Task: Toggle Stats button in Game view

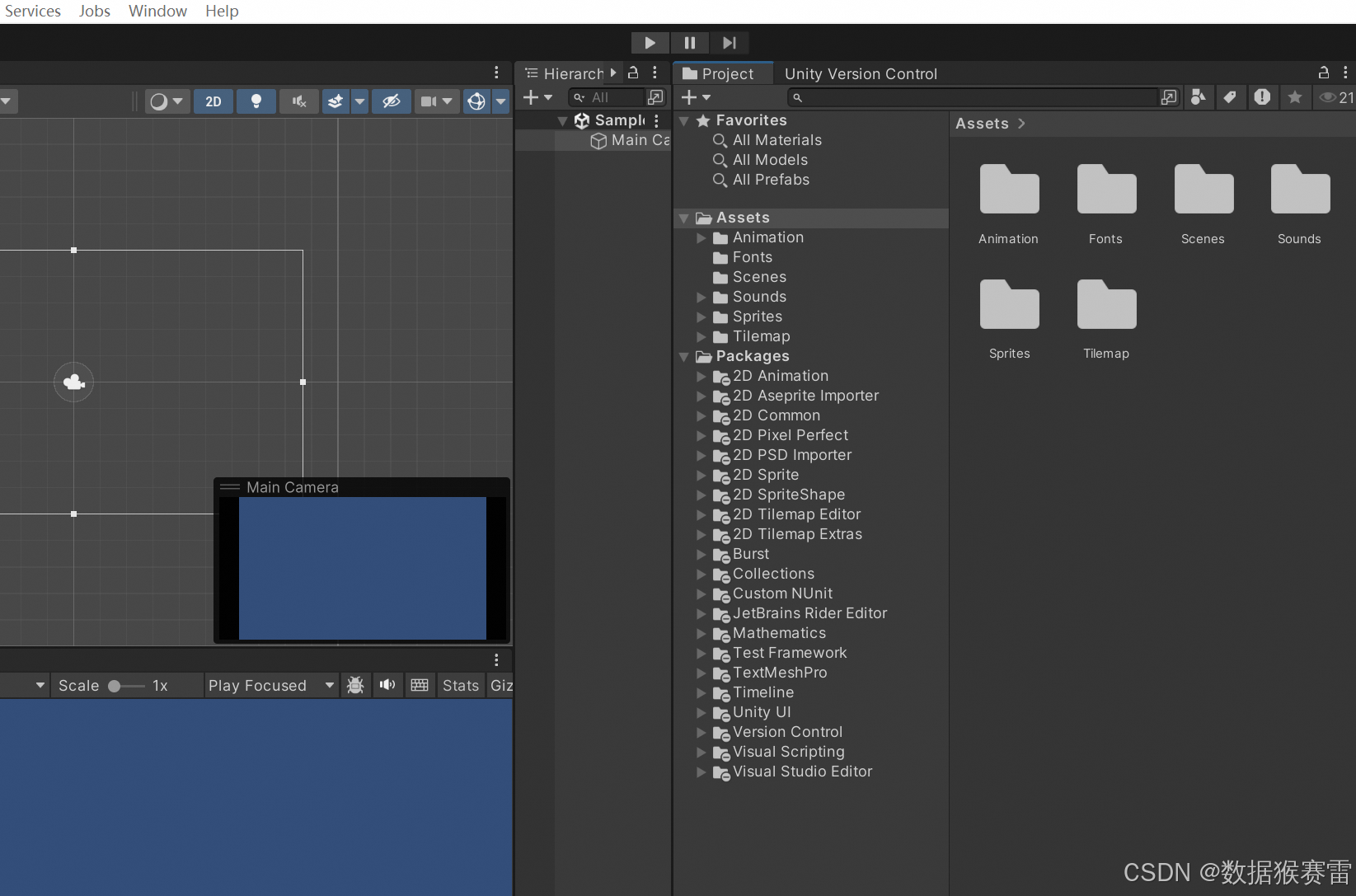Action: pyautogui.click(x=460, y=686)
